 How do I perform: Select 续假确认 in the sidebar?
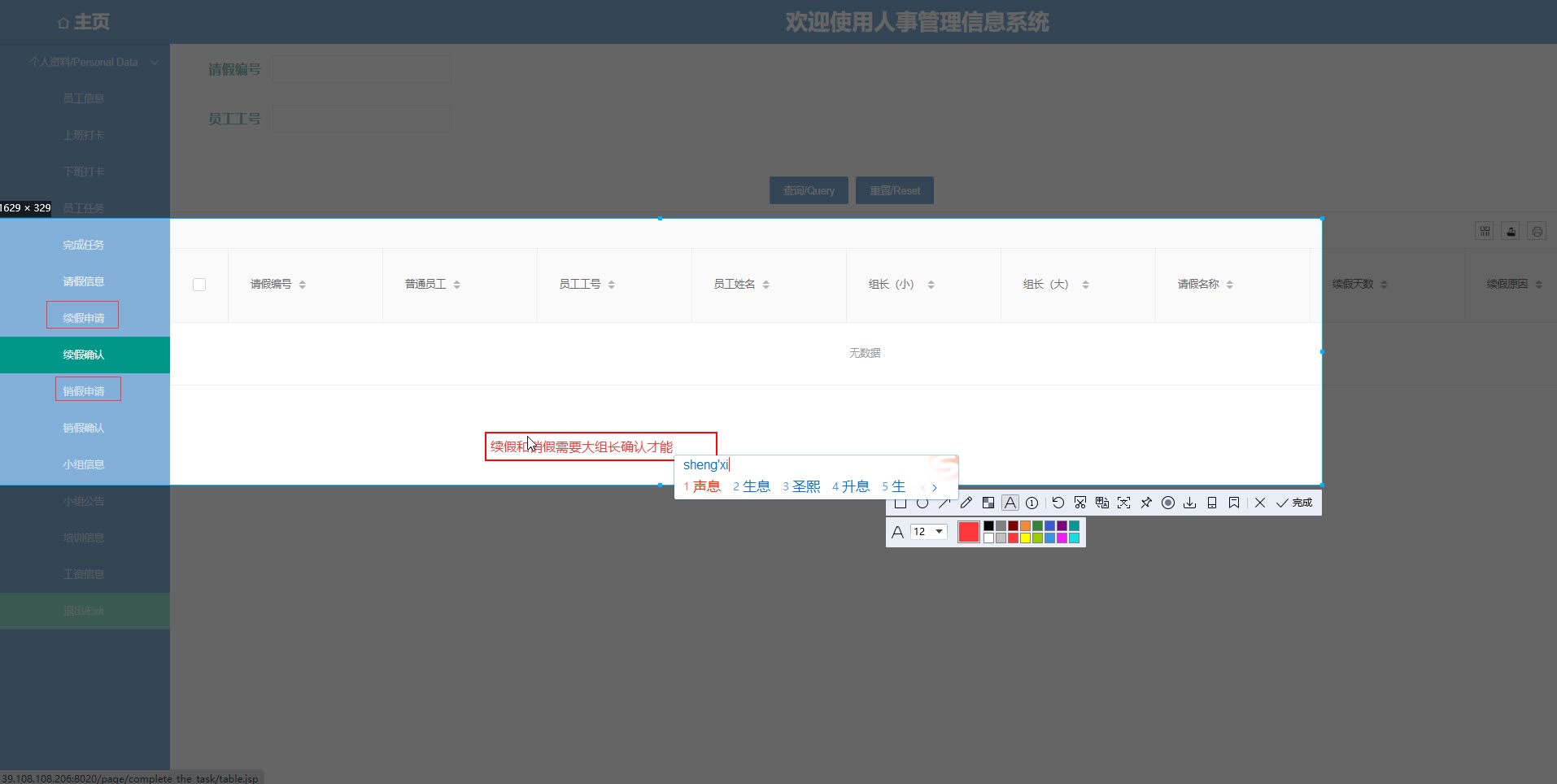point(85,355)
